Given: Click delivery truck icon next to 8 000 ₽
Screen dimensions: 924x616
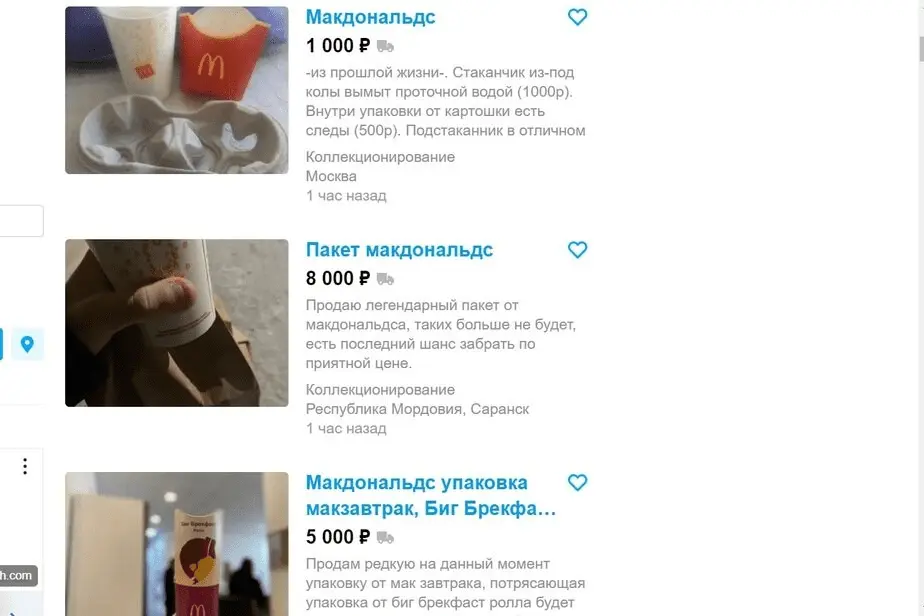Looking at the screenshot, I should click(x=385, y=279).
